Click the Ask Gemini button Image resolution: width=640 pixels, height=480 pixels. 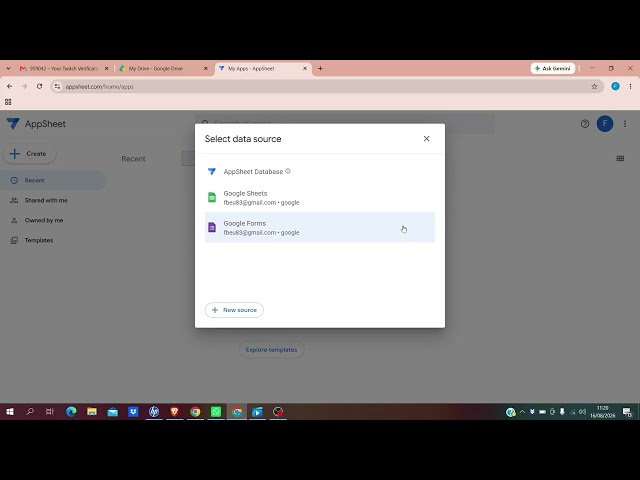coord(553,69)
